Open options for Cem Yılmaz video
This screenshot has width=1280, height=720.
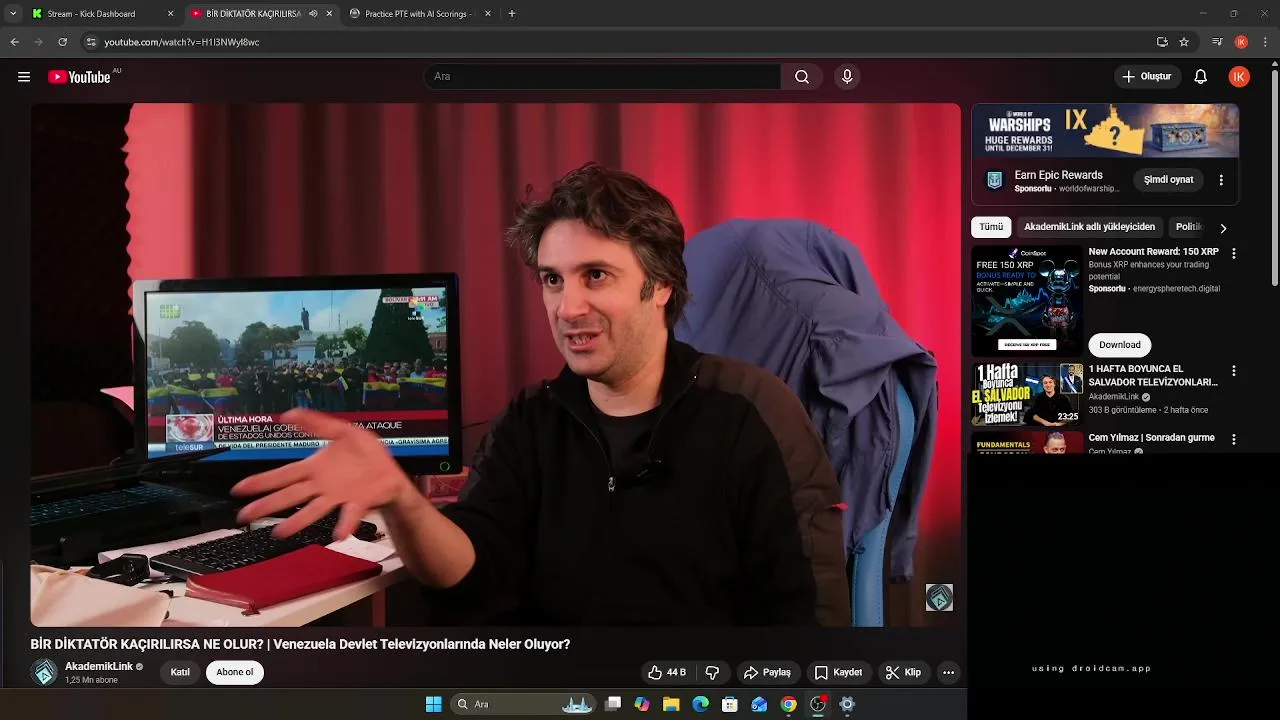tap(1233, 439)
